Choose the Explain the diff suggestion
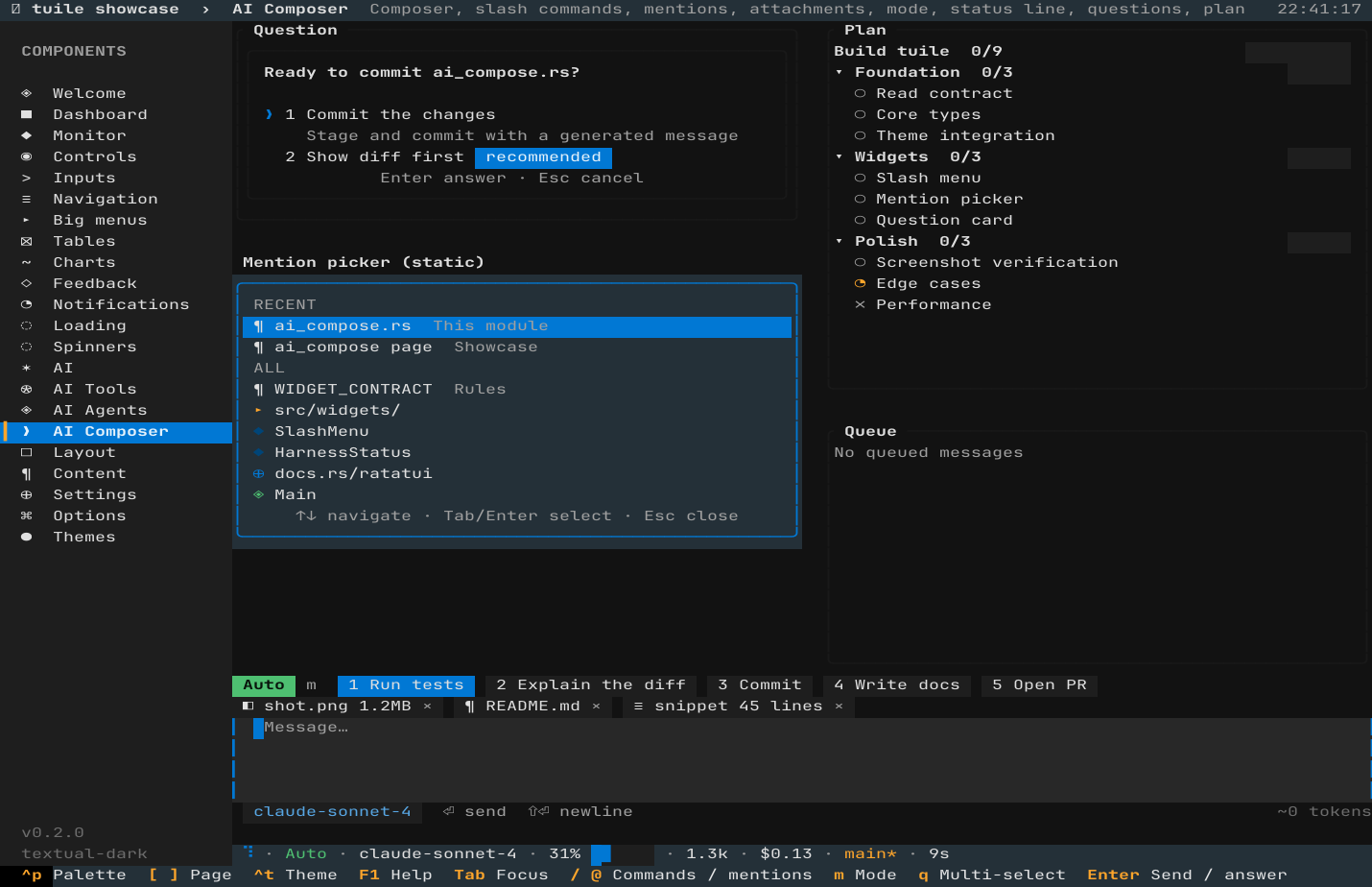Image resolution: width=1372 pixels, height=887 pixels. pos(591,684)
